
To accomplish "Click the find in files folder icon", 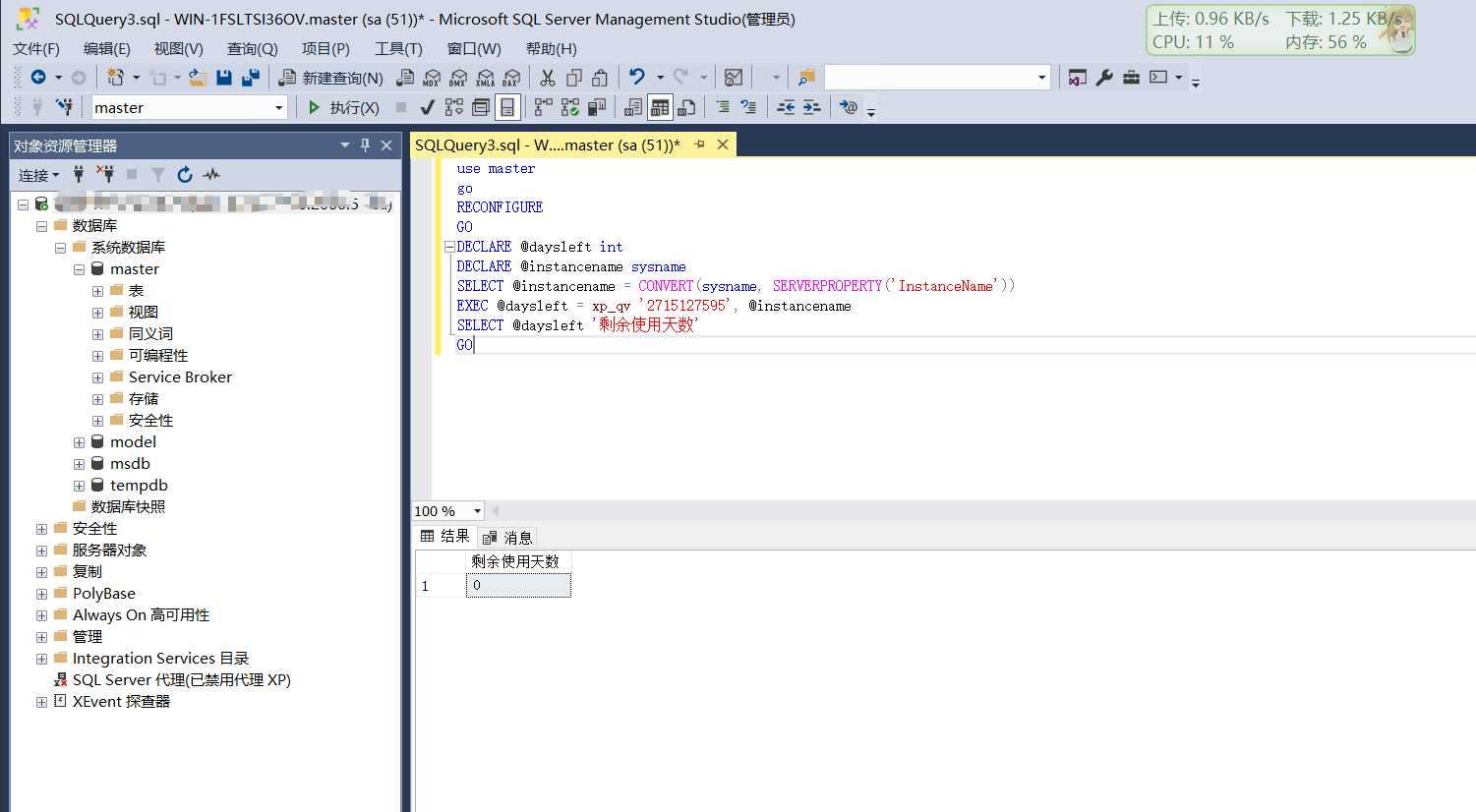I will click(806, 78).
